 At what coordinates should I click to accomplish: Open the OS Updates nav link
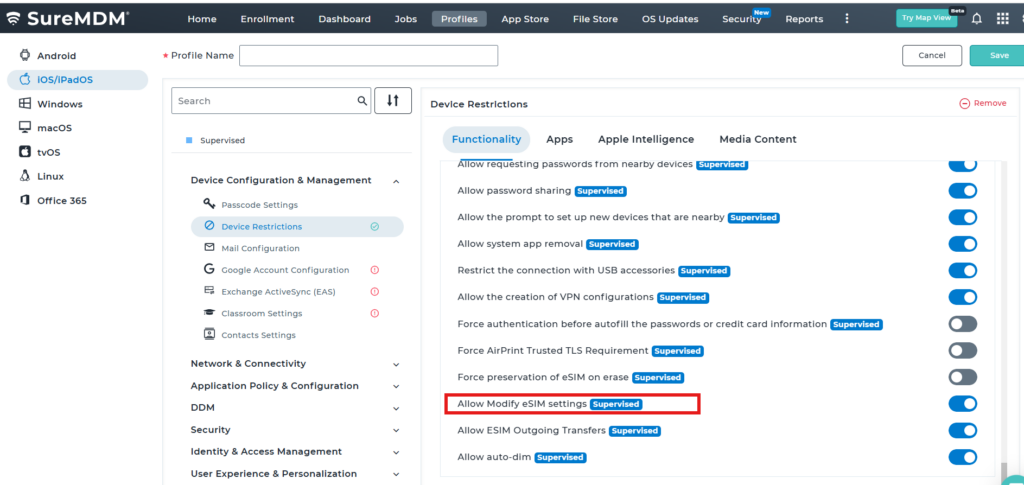coord(669,19)
